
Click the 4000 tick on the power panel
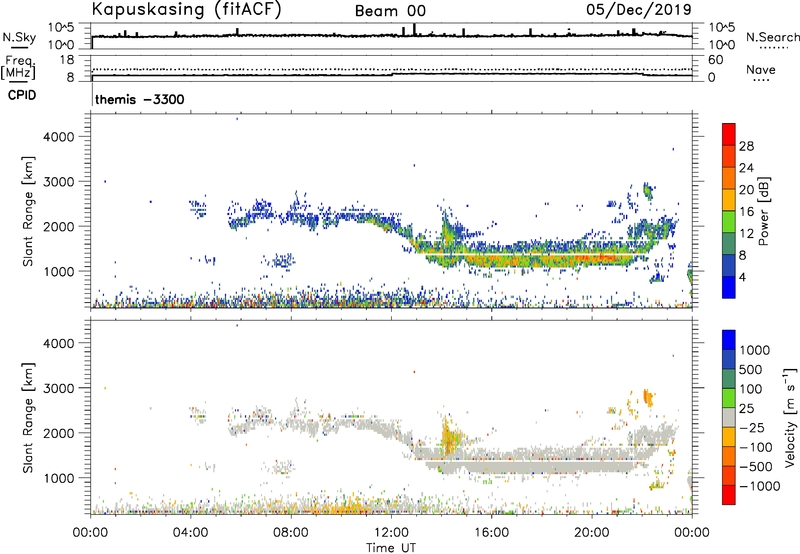click(x=59, y=137)
